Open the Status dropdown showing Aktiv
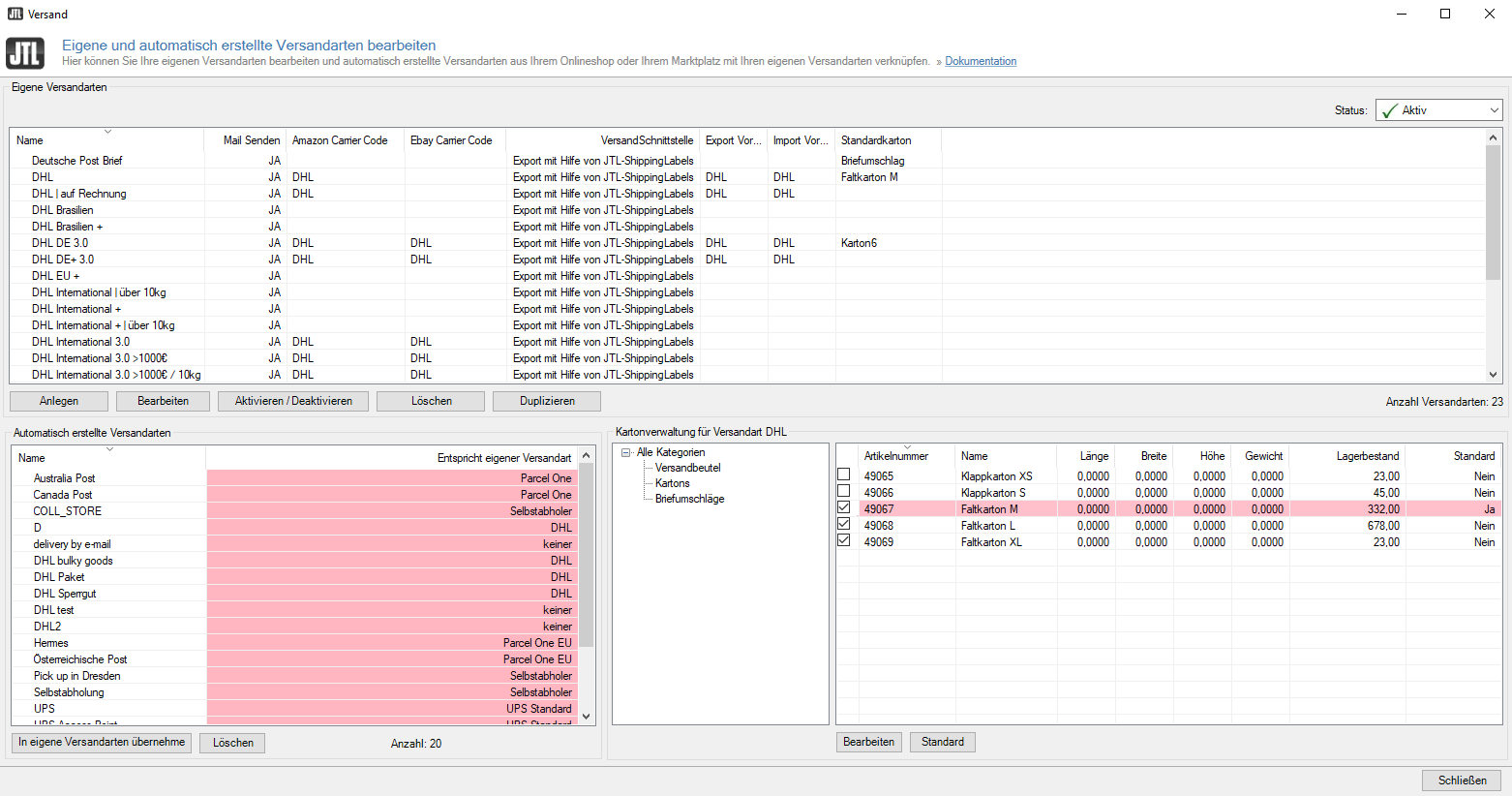The height and width of the screenshot is (796, 1512). pos(1438,110)
